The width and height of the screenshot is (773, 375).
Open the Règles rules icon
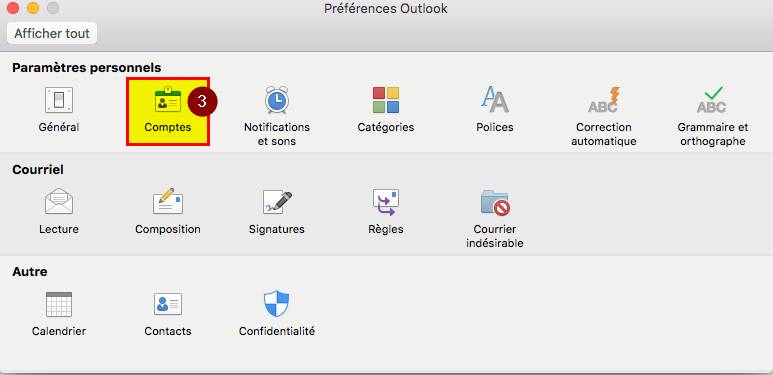(386, 203)
